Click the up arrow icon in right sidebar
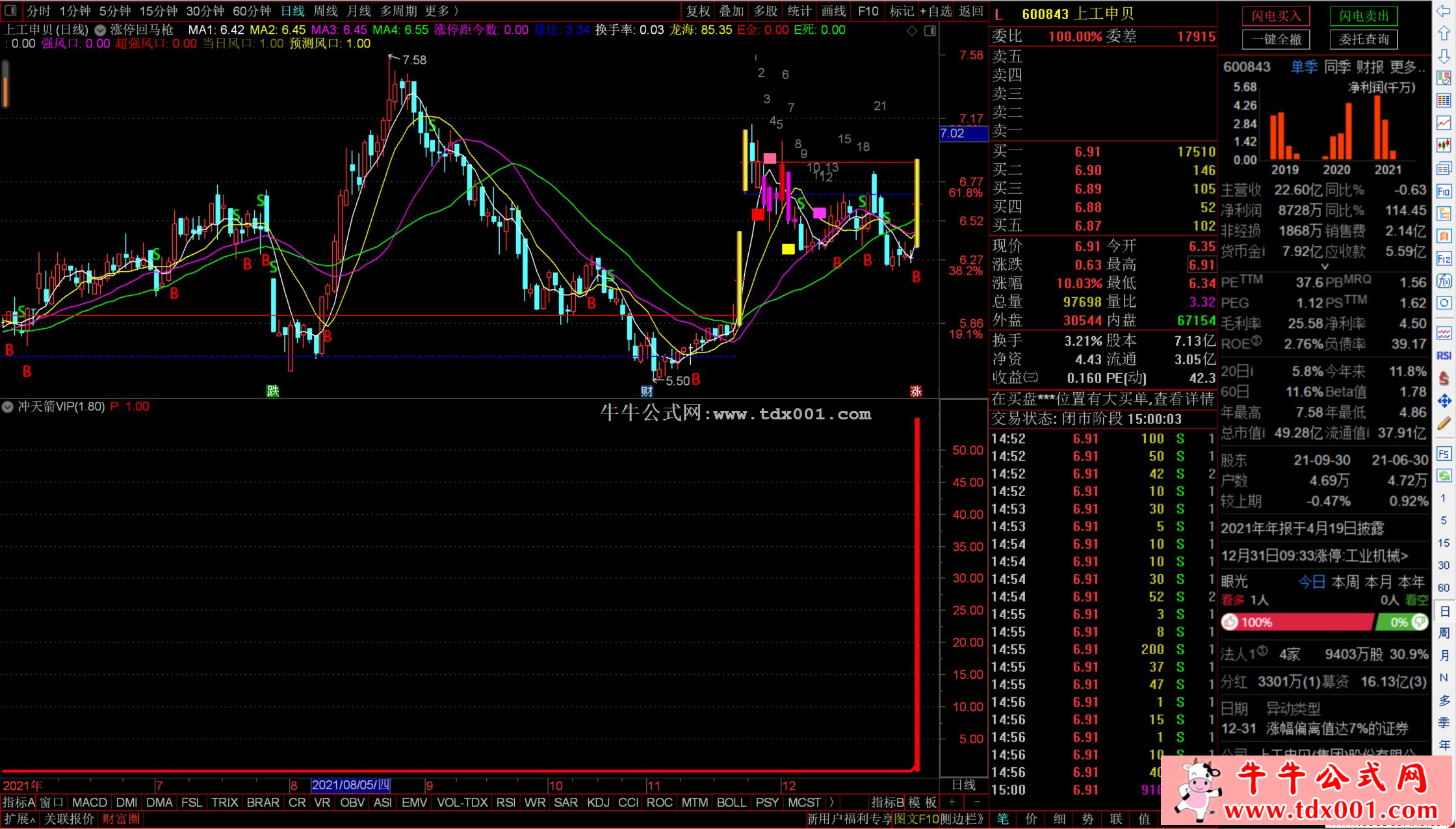The height and width of the screenshot is (829, 1456). pos(1444,33)
